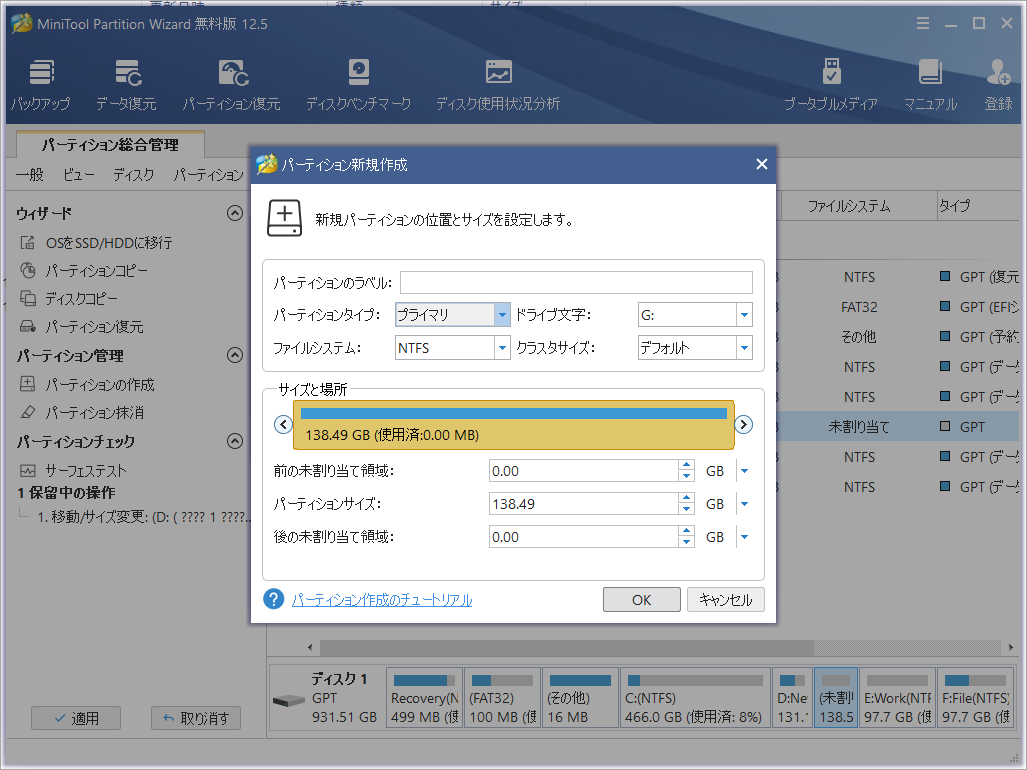This screenshot has height=770, width=1027.
Task: Click the left arrow of the size bar
Action: coord(283,425)
